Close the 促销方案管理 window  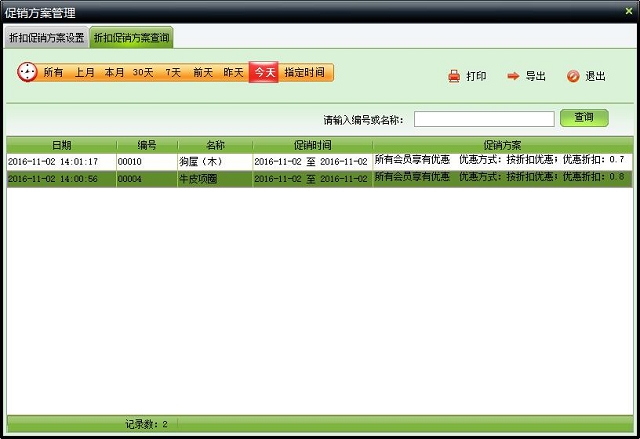tap(629, 11)
